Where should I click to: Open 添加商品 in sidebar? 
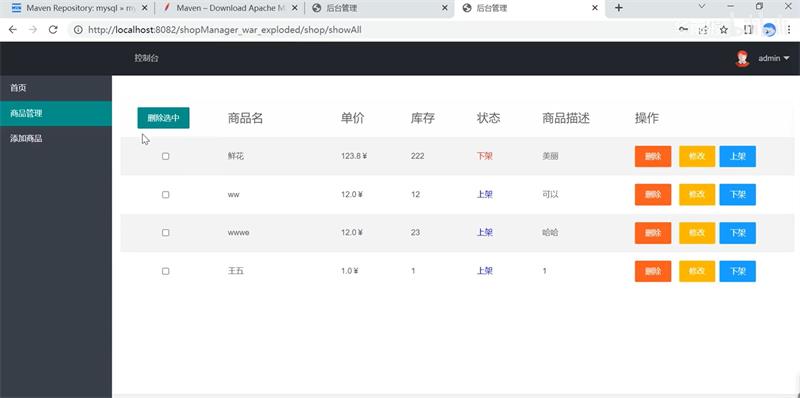[56, 138]
